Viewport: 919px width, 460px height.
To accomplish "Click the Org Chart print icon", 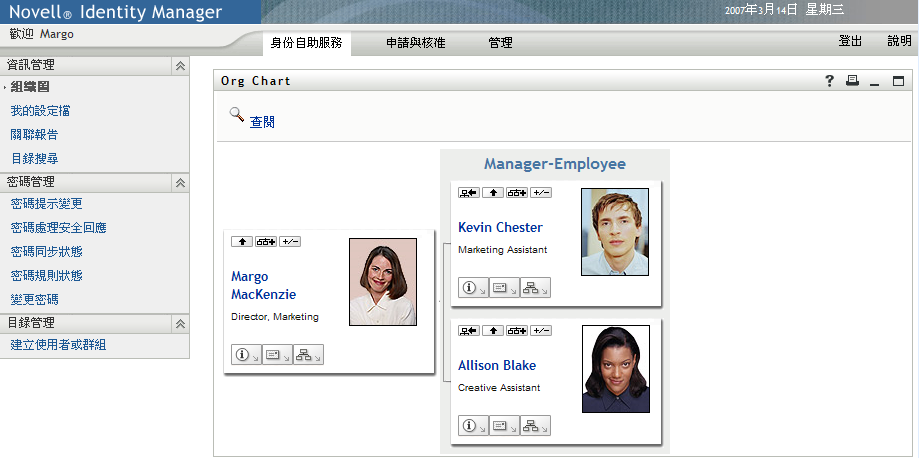I will pyautogui.click(x=852, y=81).
